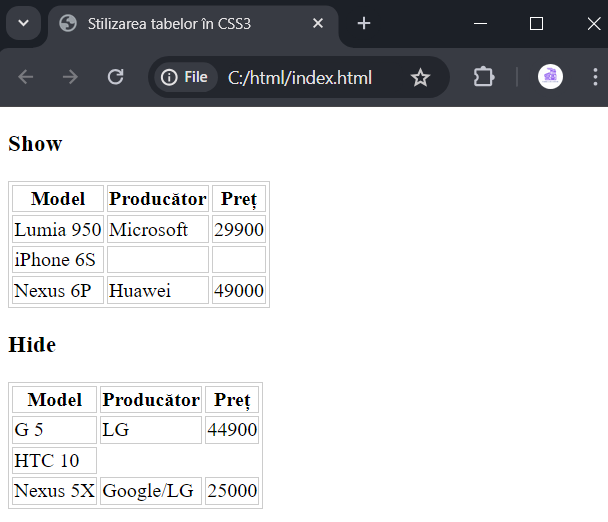Minimize the browser window
This screenshot has width=608, height=522.
click(480, 24)
